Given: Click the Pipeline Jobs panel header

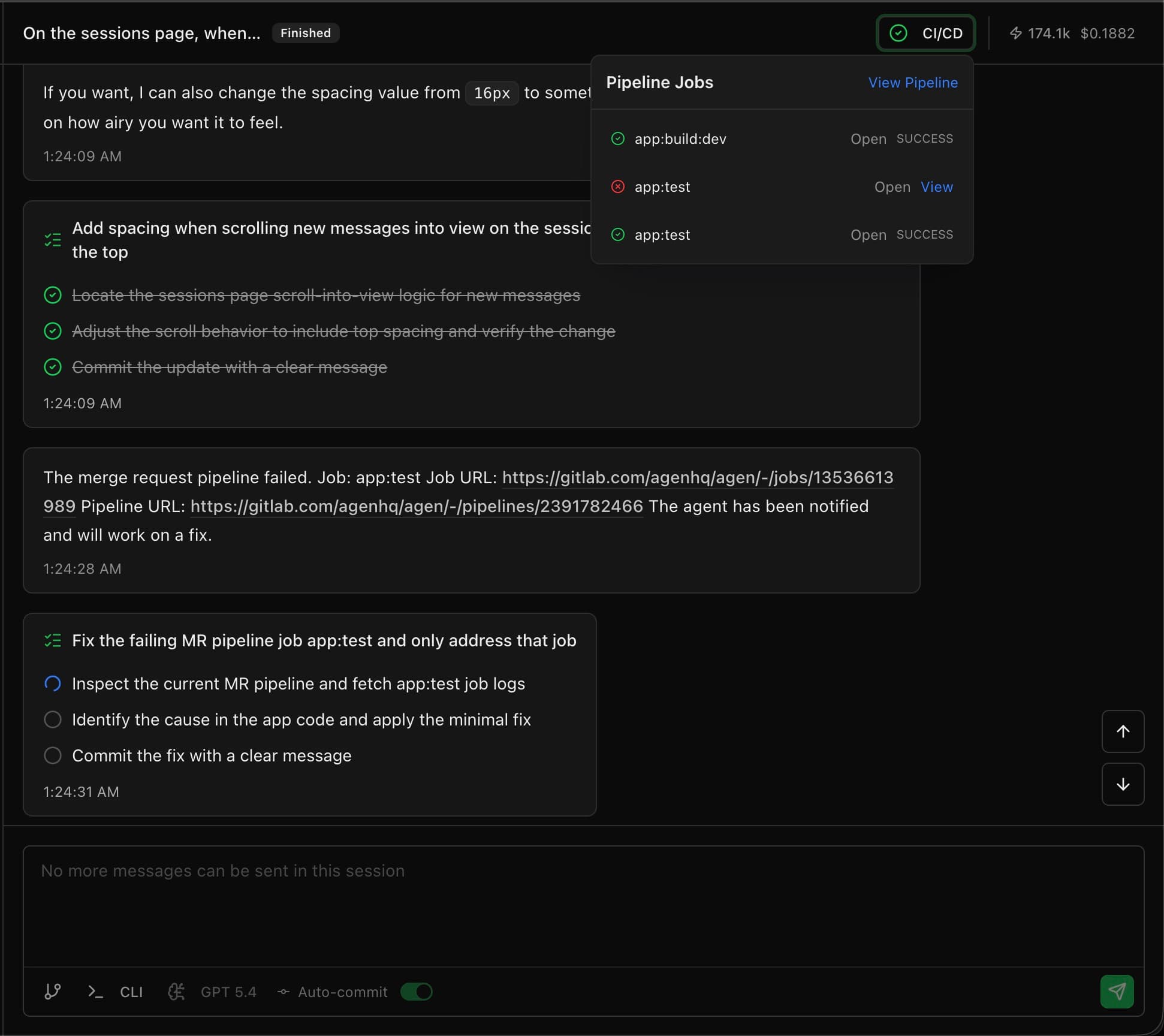Looking at the screenshot, I should pyautogui.click(x=659, y=82).
